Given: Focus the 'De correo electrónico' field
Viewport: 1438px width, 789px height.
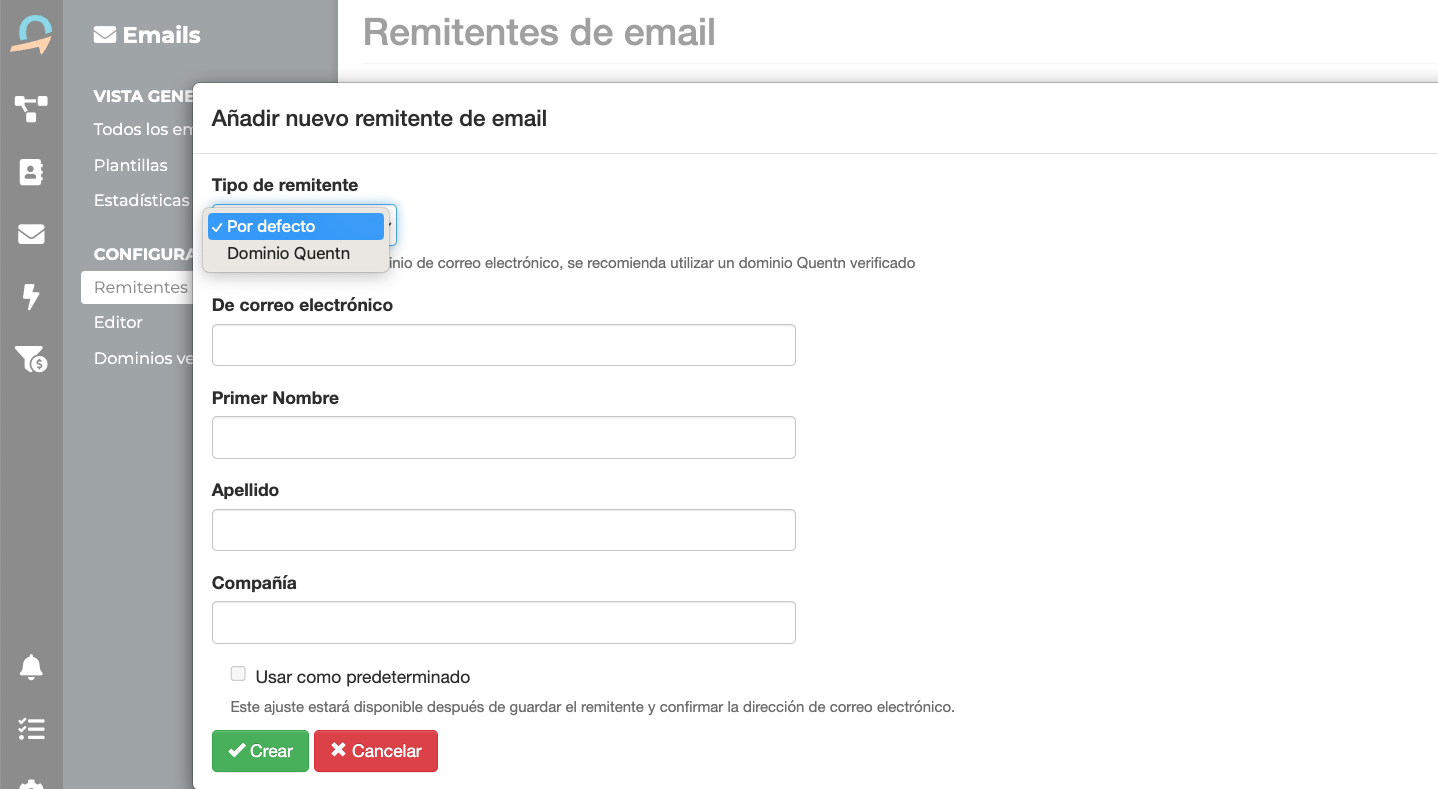Looking at the screenshot, I should (503, 345).
